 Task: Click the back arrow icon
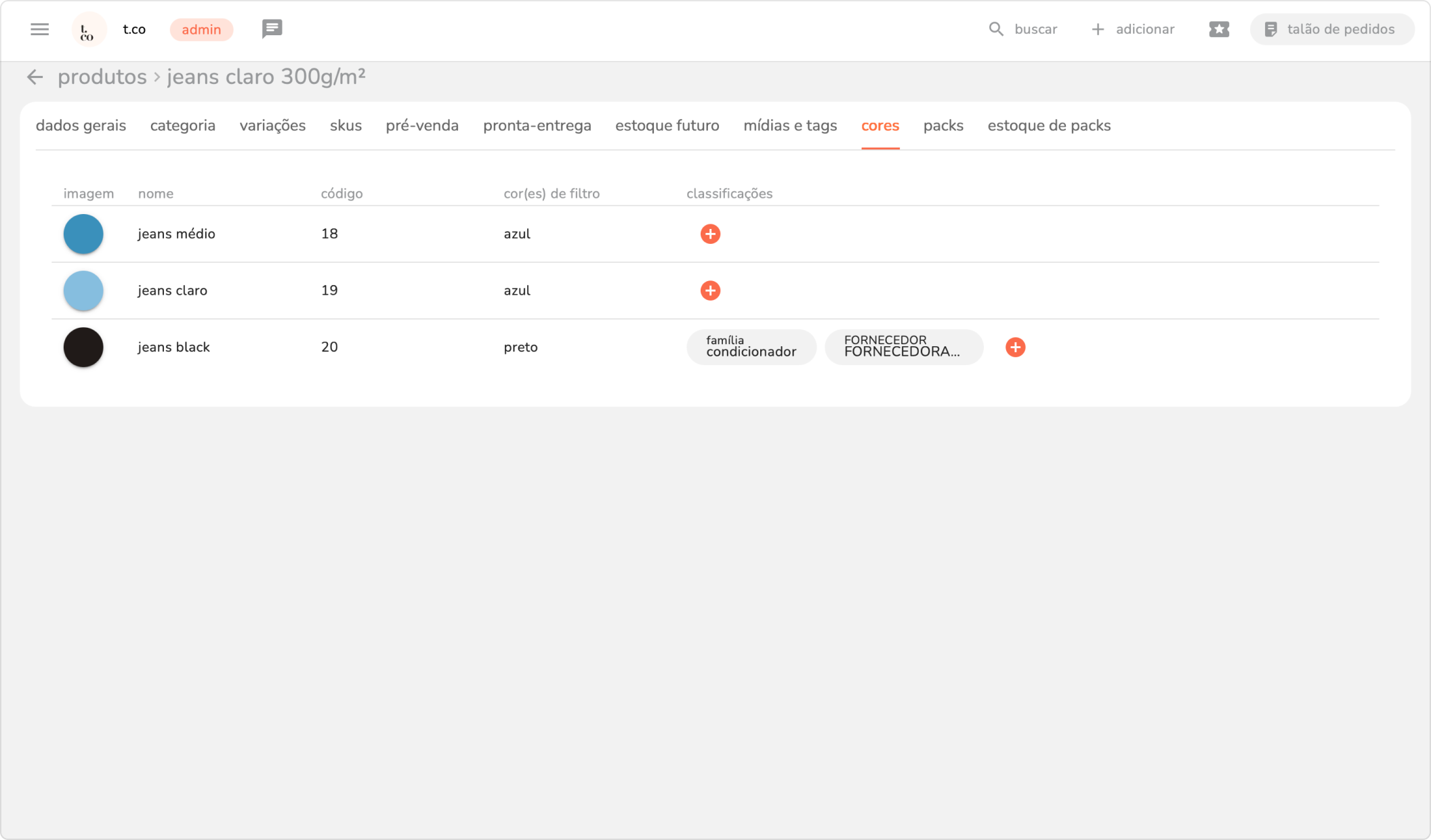[x=35, y=77]
